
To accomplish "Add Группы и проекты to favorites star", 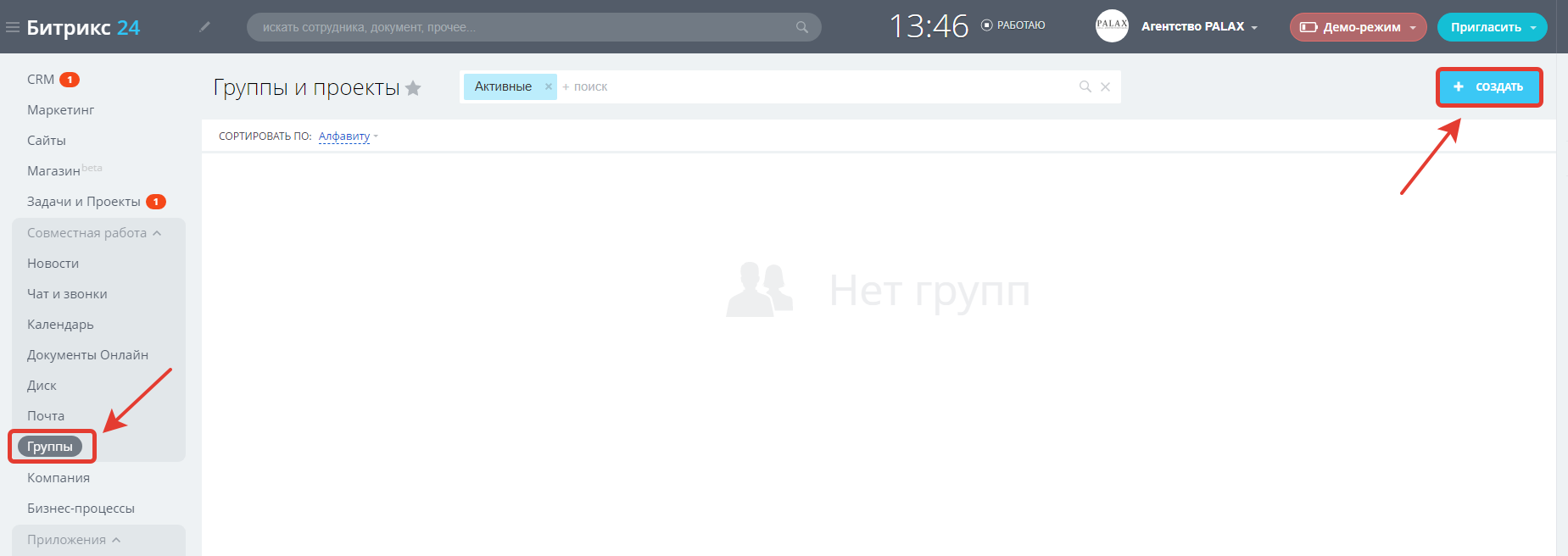I will (413, 88).
